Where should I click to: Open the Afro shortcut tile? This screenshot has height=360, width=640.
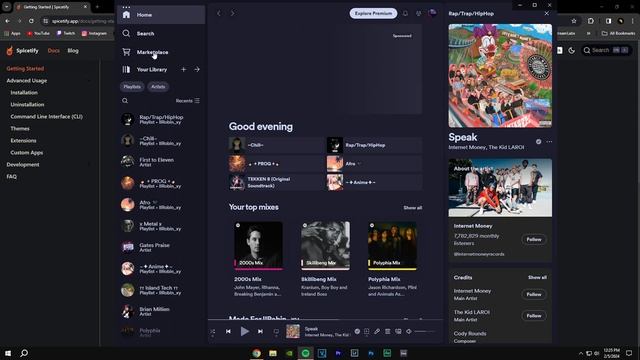tap(374, 164)
